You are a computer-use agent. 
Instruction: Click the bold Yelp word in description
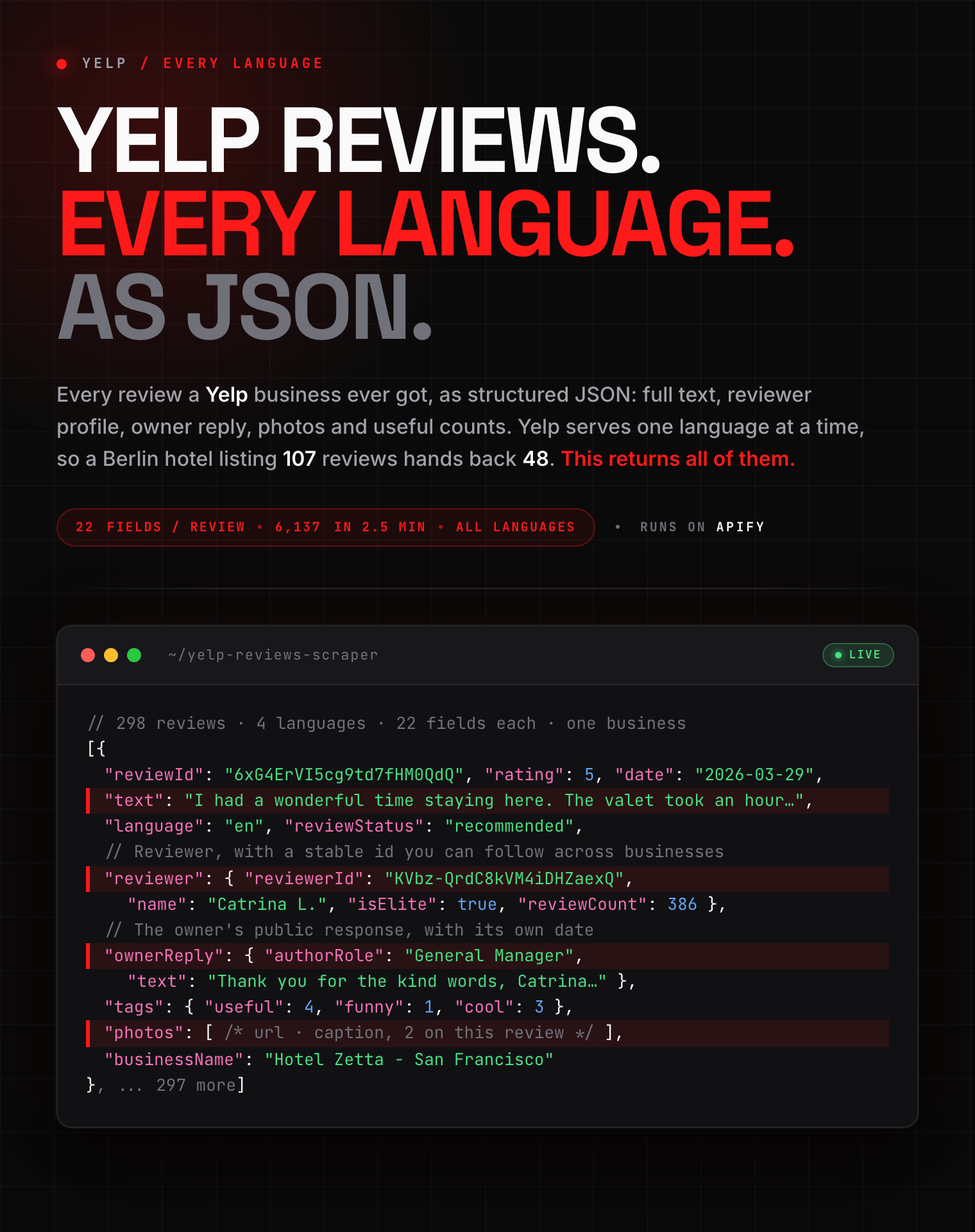226,395
